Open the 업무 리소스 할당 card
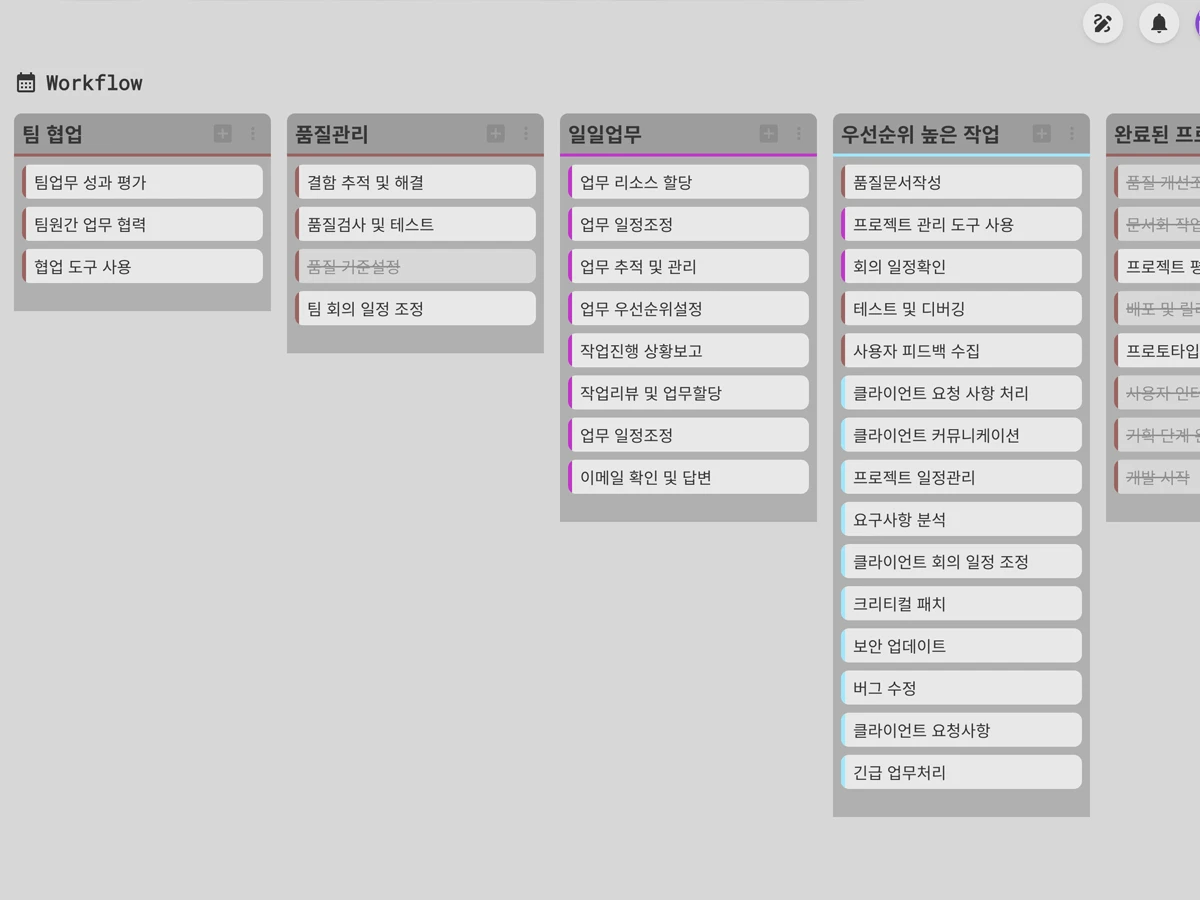 688,182
